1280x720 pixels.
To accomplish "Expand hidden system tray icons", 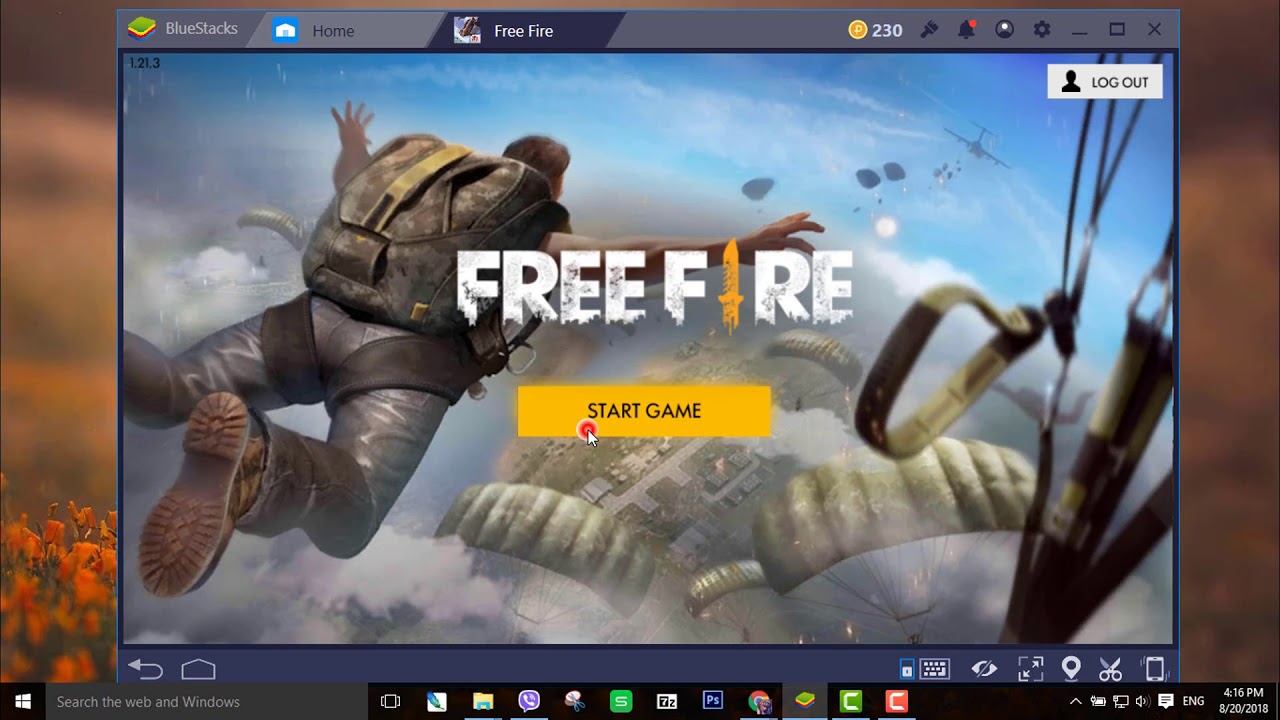I will pos(1076,701).
